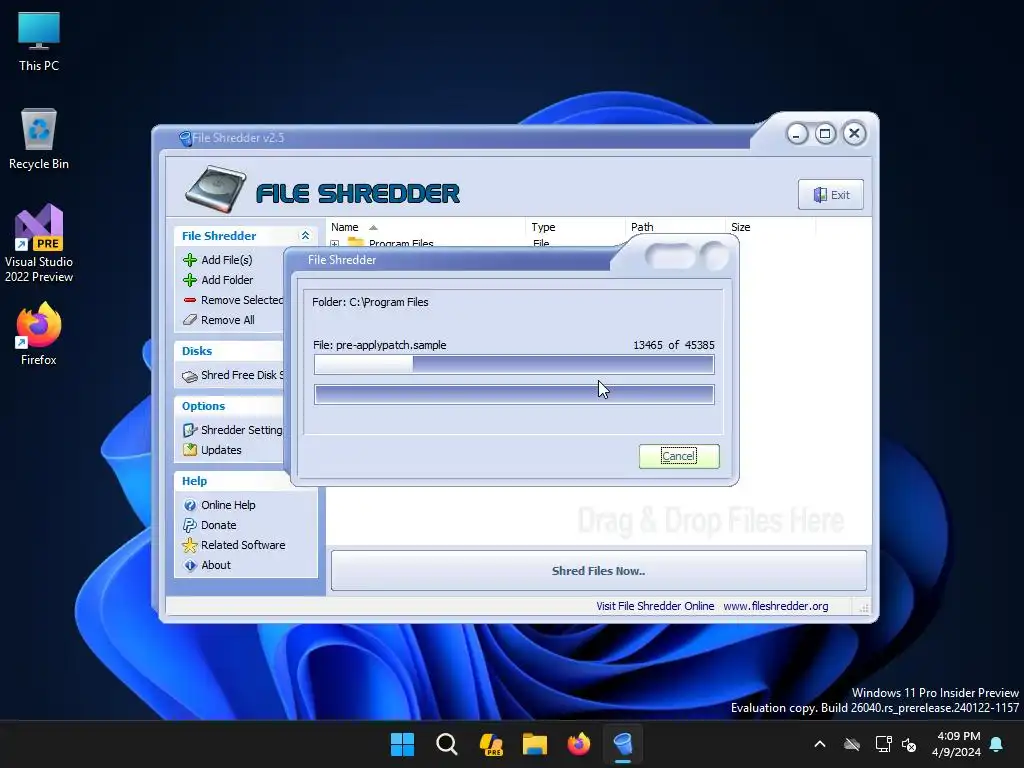Click the '13465 of 45385' counter
This screenshot has height=768, width=1024.
click(673, 345)
